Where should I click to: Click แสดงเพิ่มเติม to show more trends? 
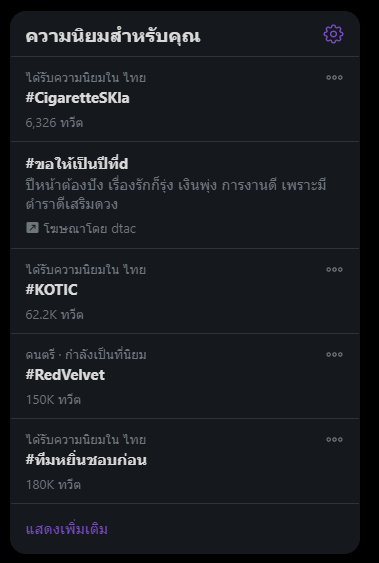pos(67,529)
